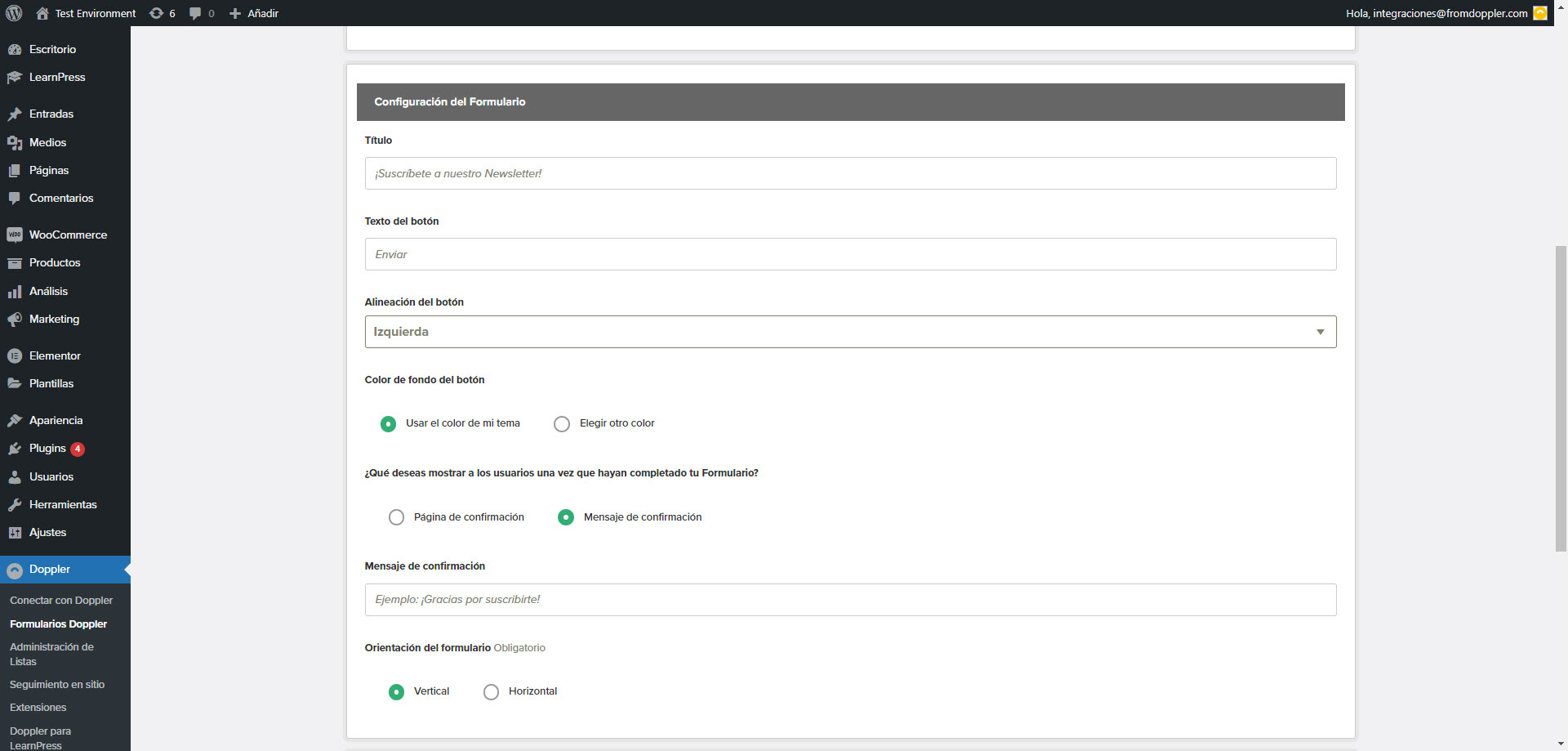Open the Elementor menu label
The image size is (1568, 751).
click(x=55, y=355)
